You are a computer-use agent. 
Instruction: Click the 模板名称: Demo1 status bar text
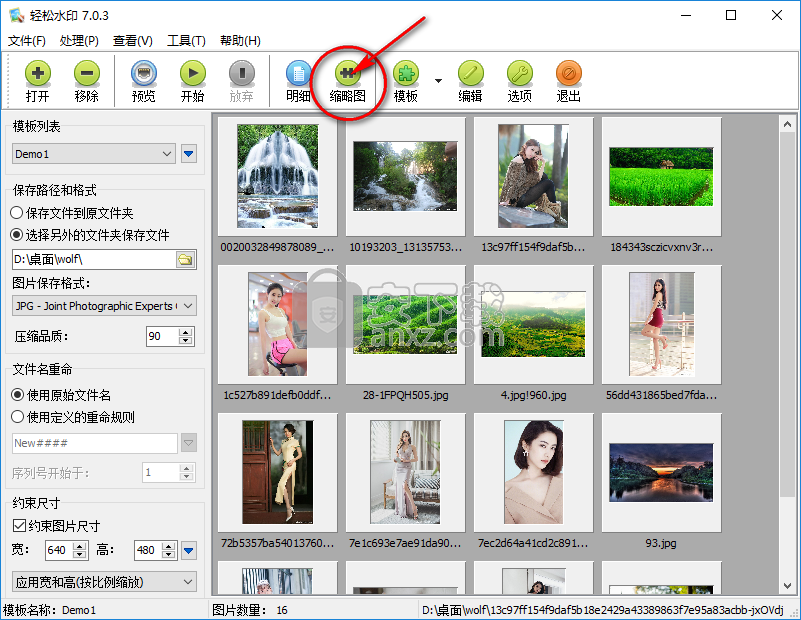(50, 610)
